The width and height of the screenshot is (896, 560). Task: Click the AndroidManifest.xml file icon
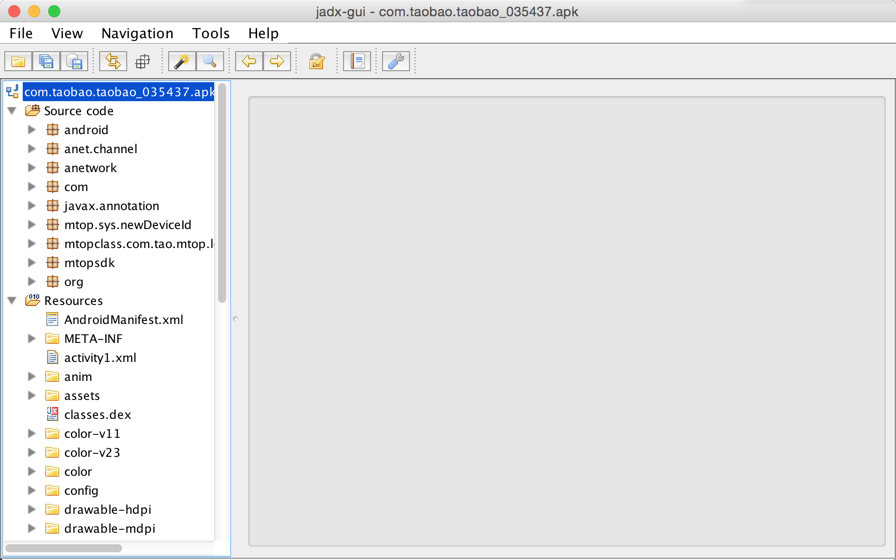click(x=52, y=319)
